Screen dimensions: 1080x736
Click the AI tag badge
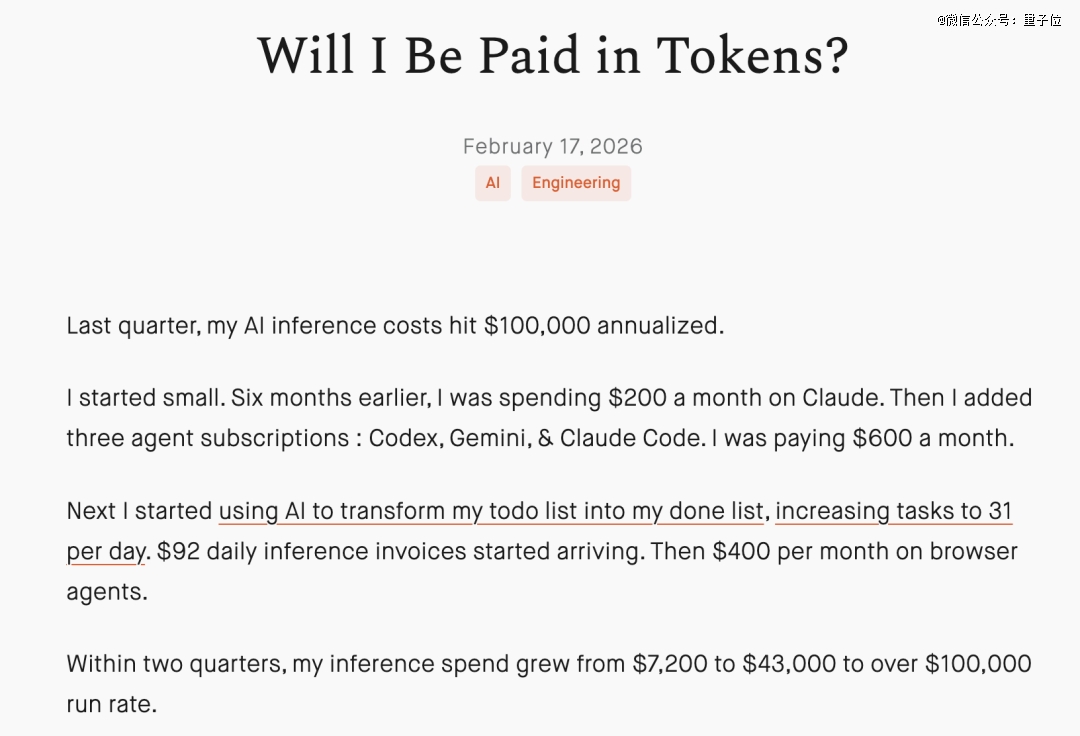click(x=492, y=183)
